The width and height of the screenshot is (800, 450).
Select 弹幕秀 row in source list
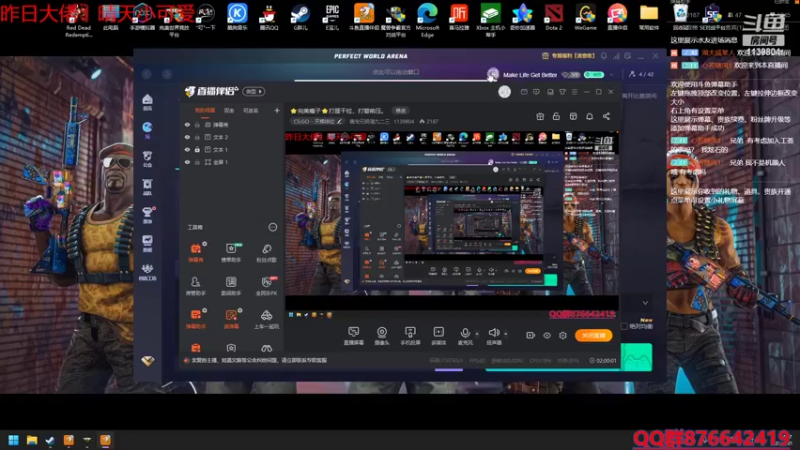pos(231,124)
